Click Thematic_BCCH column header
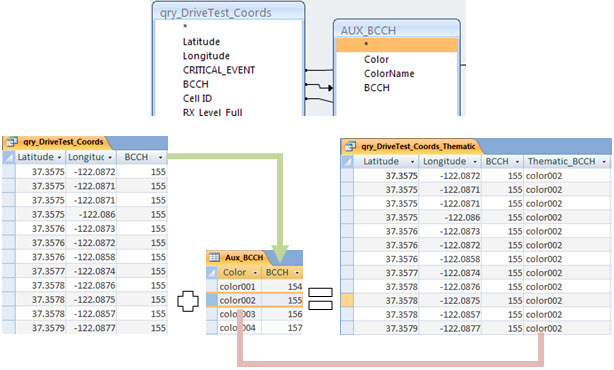Viewport: 614px width, 370px height. 567,161
